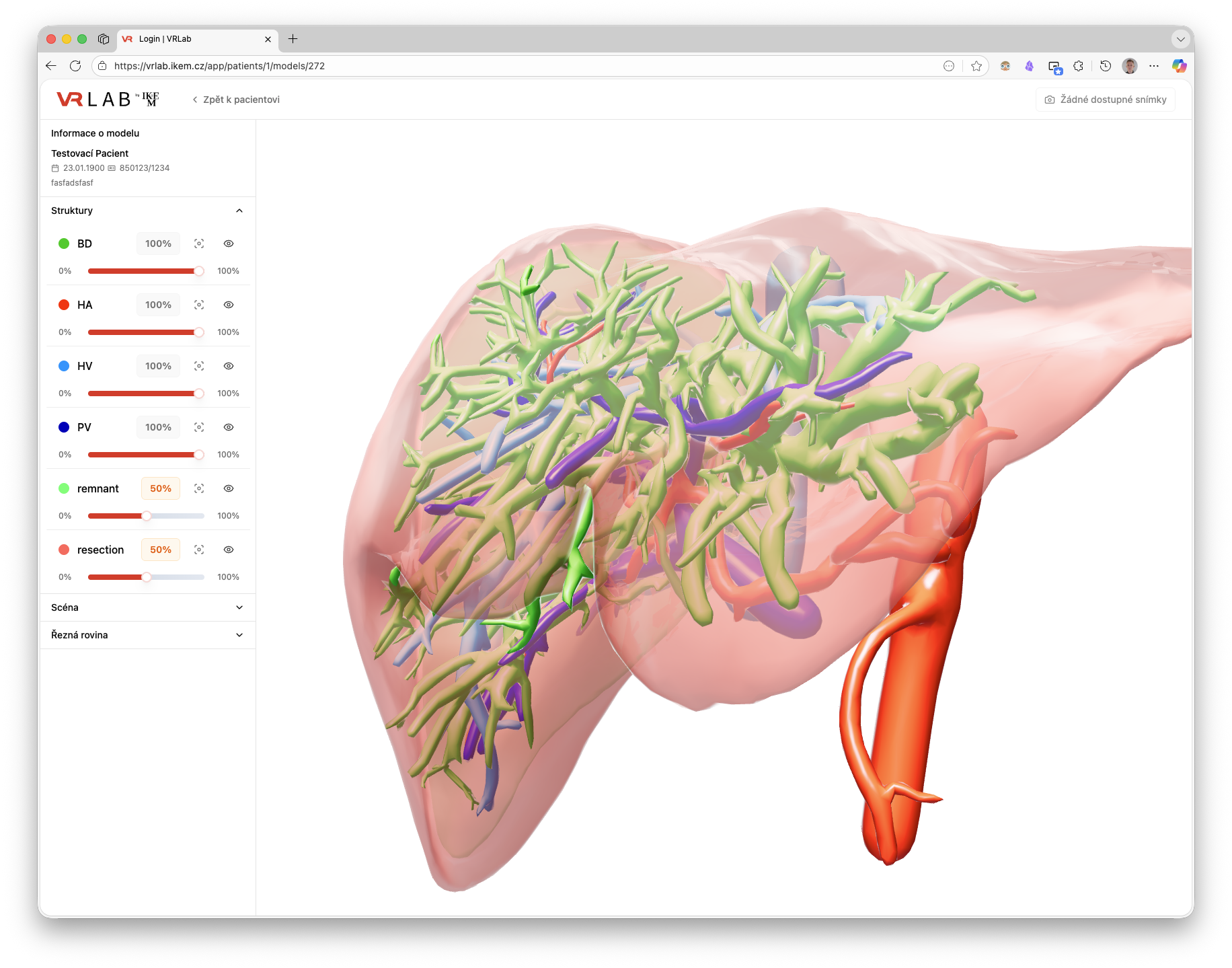Go back via Zpět k pacientovi link
The image size is (1232, 968).
coord(236,100)
